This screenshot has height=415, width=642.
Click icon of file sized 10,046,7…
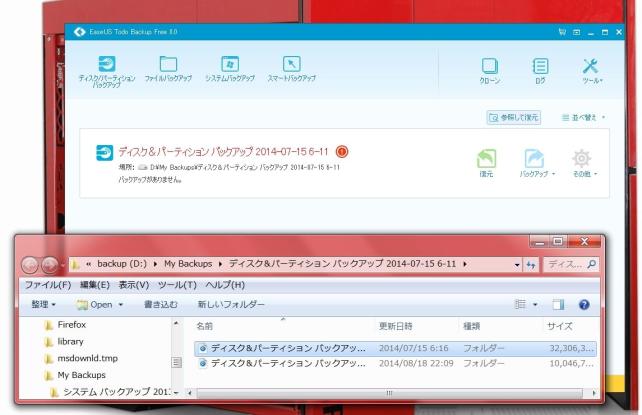pos(202,363)
